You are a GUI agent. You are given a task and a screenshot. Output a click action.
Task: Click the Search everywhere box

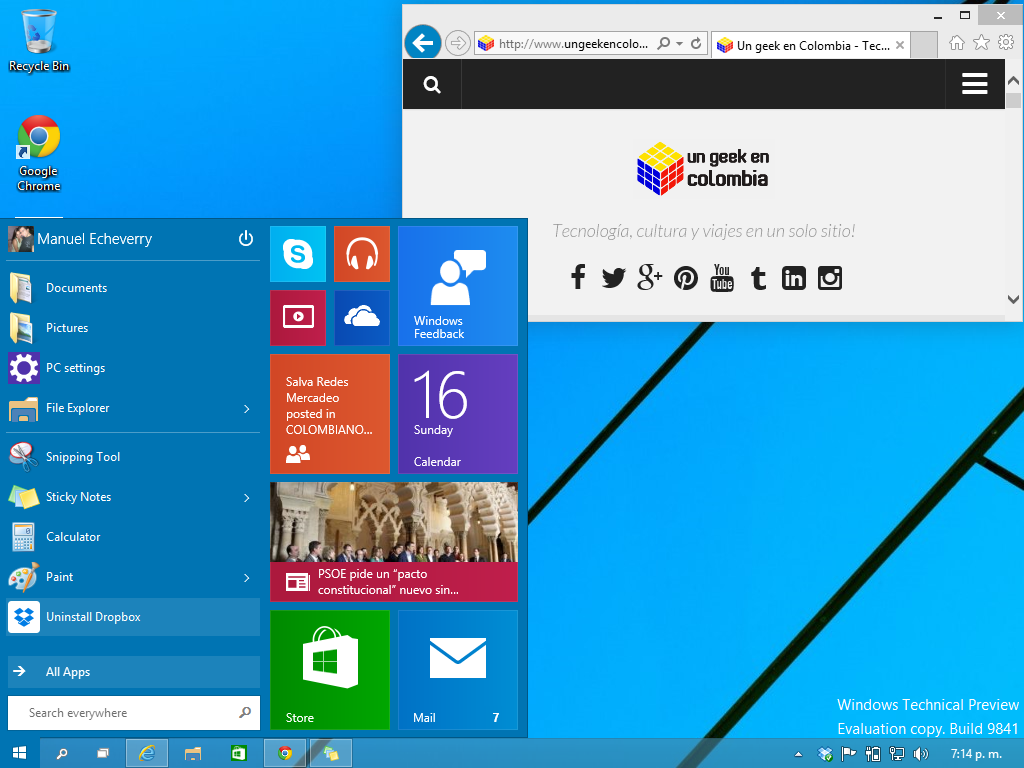point(133,712)
